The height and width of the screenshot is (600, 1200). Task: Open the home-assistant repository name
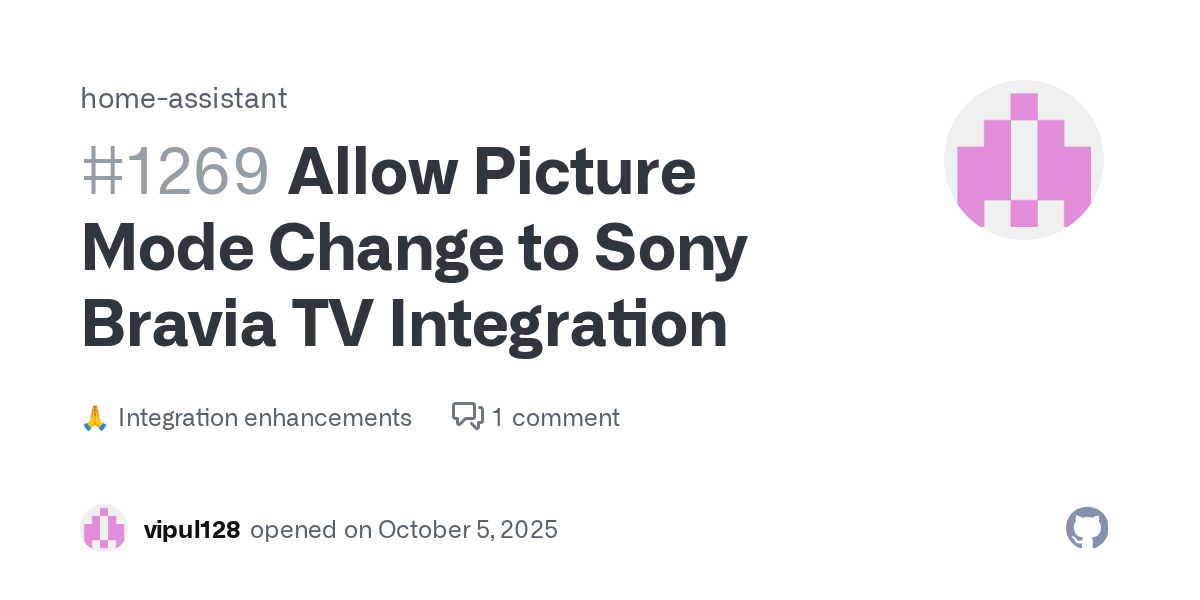(x=184, y=98)
